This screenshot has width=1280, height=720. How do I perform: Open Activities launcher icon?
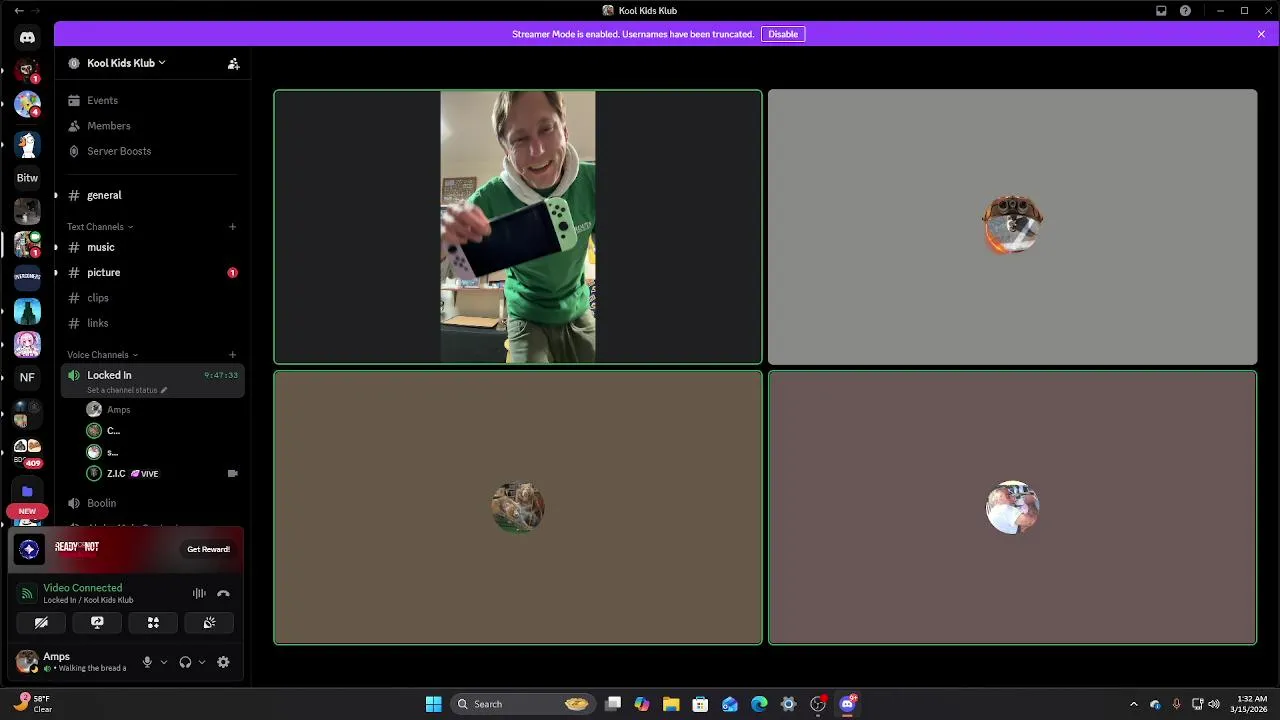point(153,622)
